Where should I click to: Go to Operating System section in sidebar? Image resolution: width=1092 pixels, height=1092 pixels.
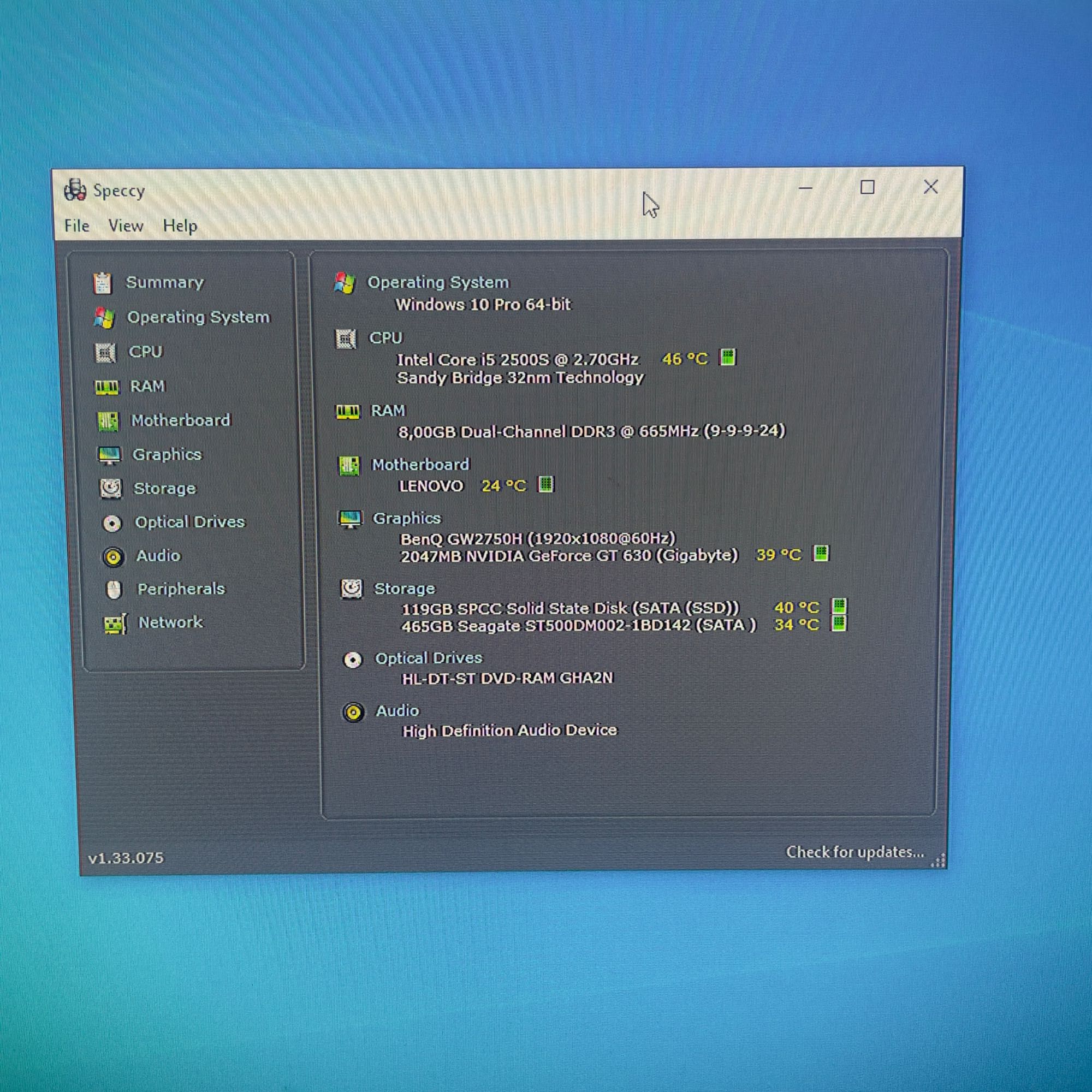pyautogui.click(x=198, y=317)
